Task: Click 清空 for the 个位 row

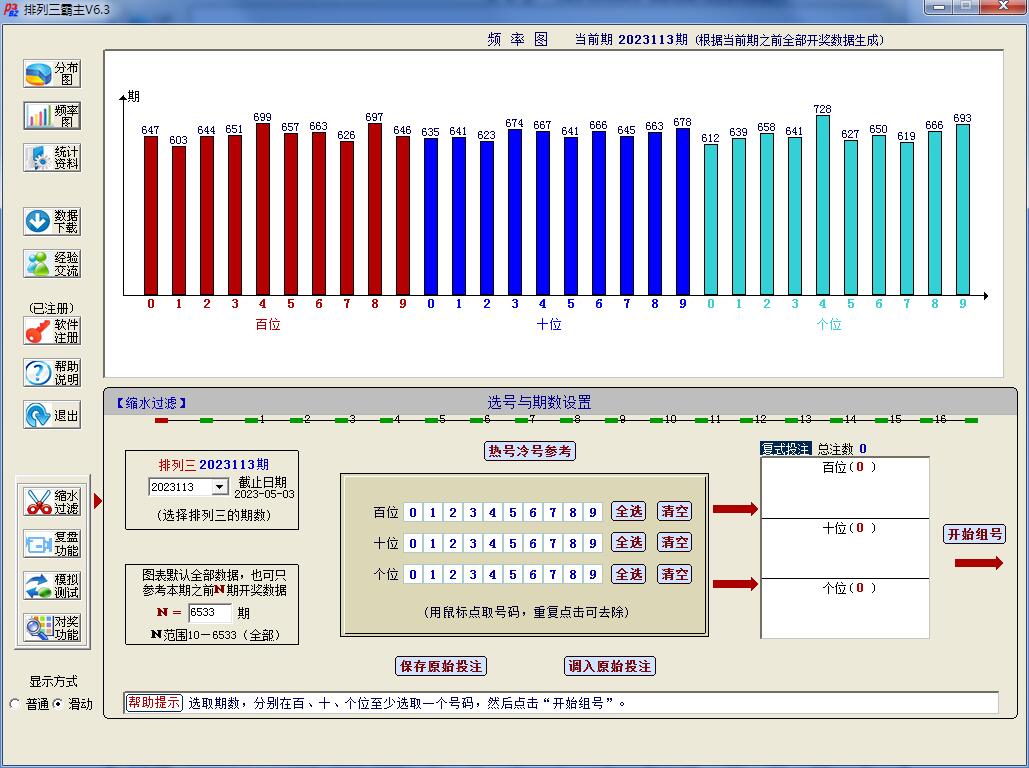Action: [x=675, y=574]
